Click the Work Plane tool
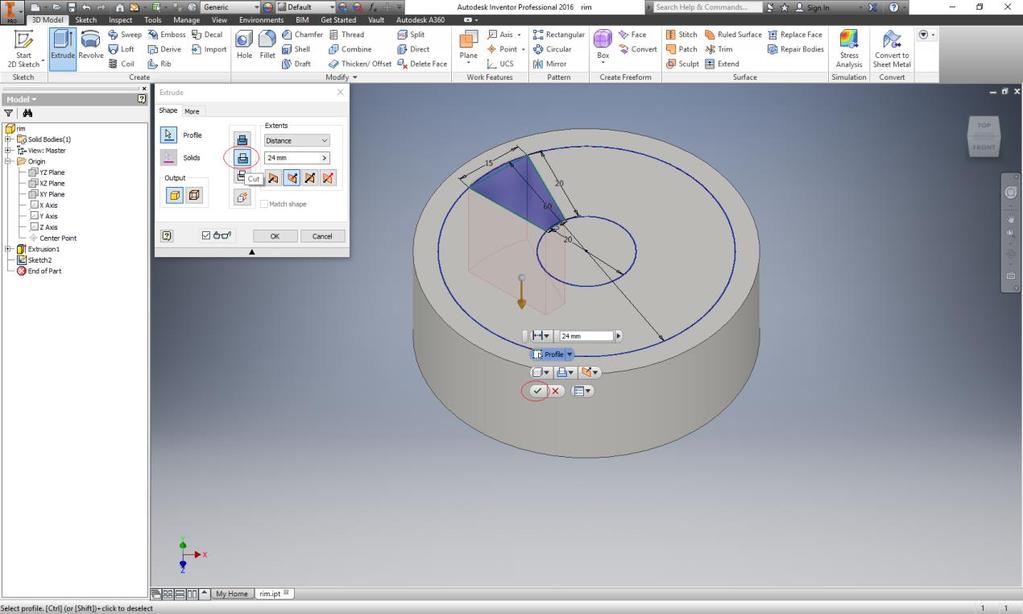 click(468, 47)
